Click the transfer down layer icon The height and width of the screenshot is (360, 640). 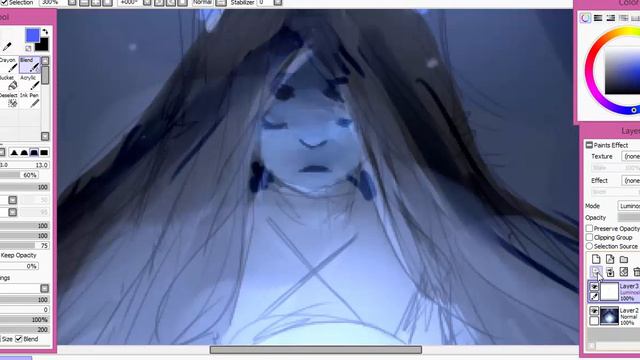click(596, 272)
